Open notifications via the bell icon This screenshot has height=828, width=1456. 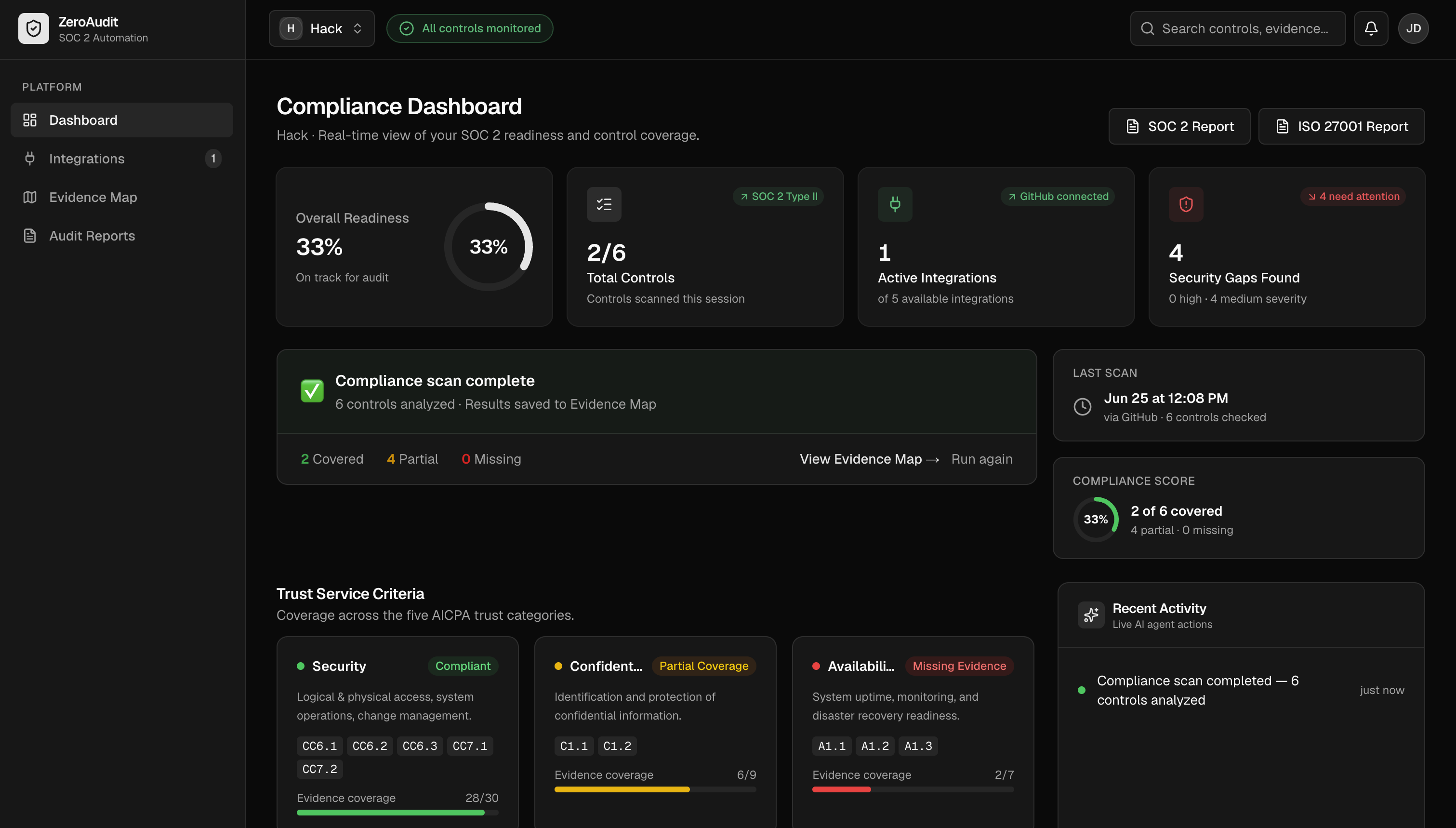click(1371, 28)
